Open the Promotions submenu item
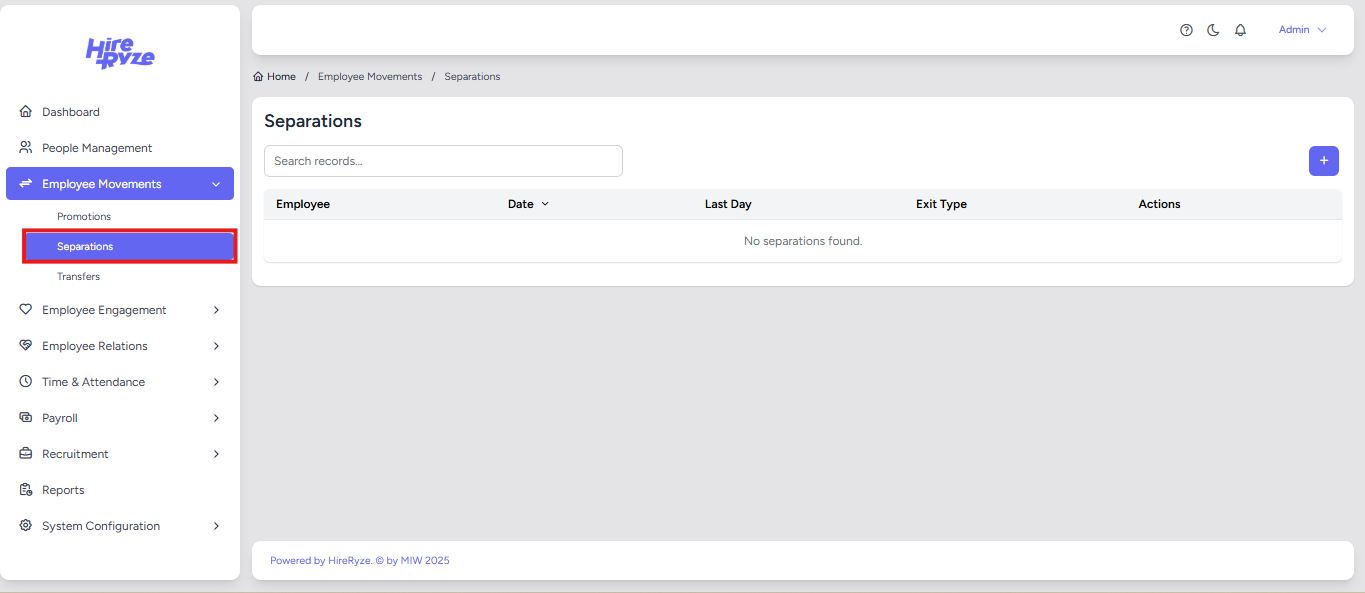Viewport: 1365px width, 593px height. (x=84, y=216)
